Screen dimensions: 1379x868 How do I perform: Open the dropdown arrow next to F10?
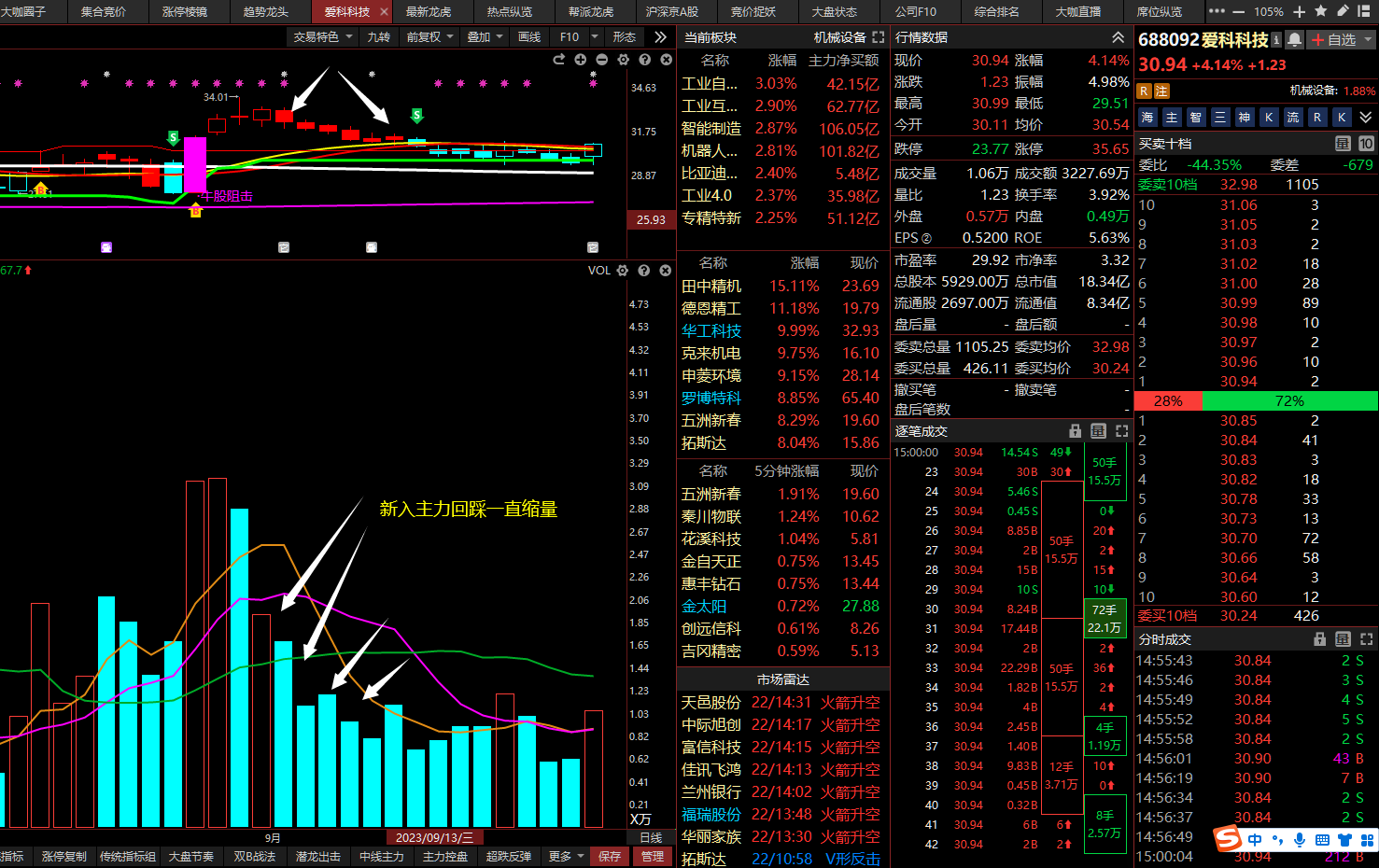595,37
